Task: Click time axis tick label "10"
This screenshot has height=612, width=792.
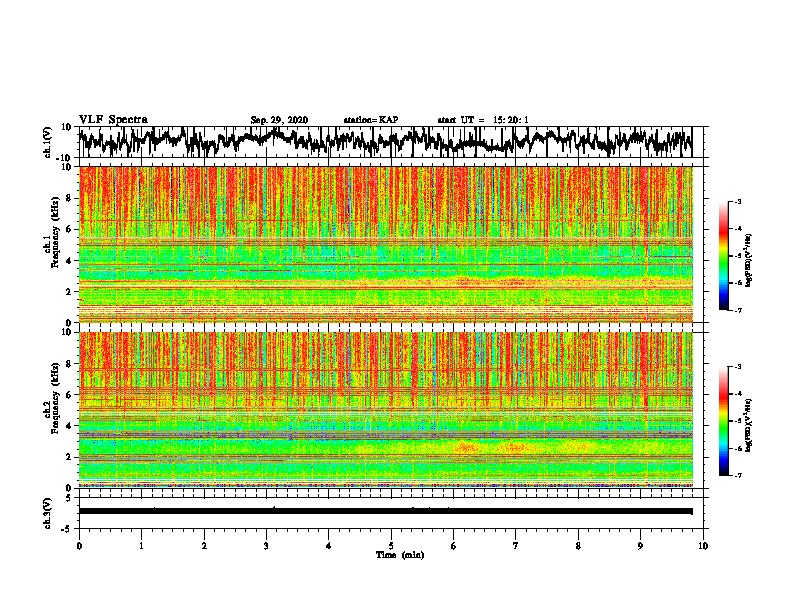Action: 703,546
